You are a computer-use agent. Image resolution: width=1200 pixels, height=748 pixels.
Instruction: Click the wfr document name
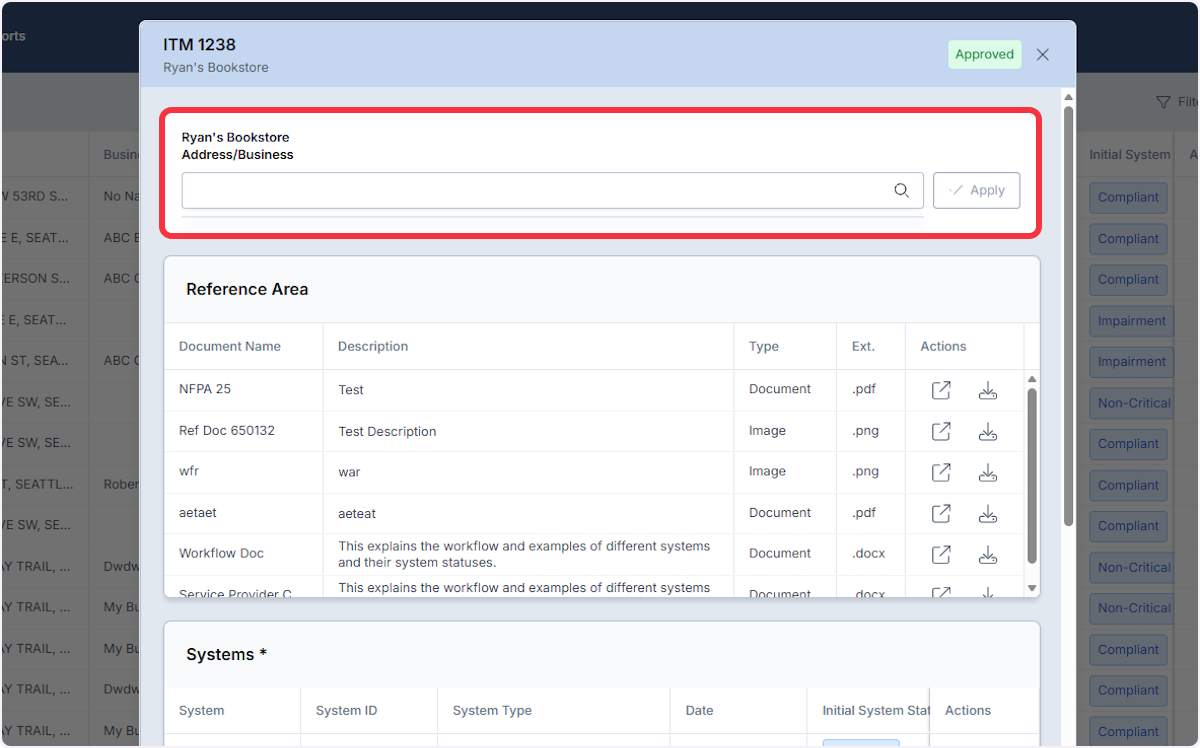pyautogui.click(x=189, y=471)
